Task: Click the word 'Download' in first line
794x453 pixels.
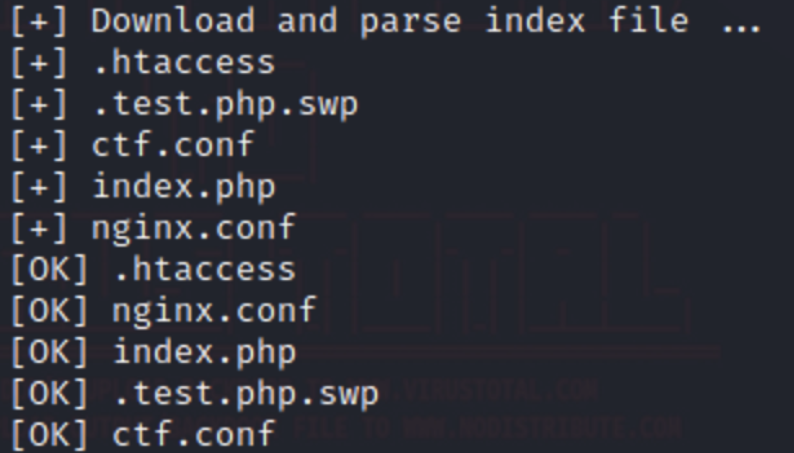Action: 173,21
